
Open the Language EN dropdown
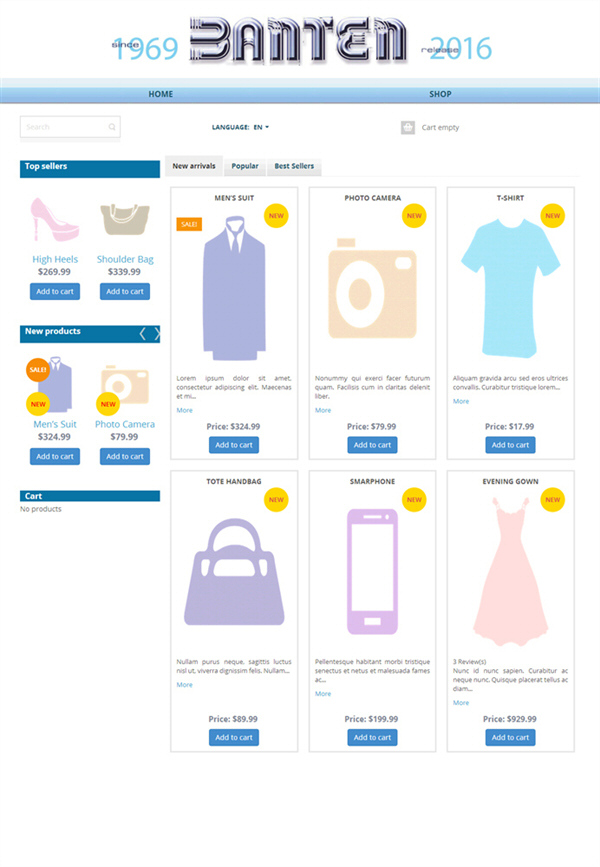coord(261,127)
